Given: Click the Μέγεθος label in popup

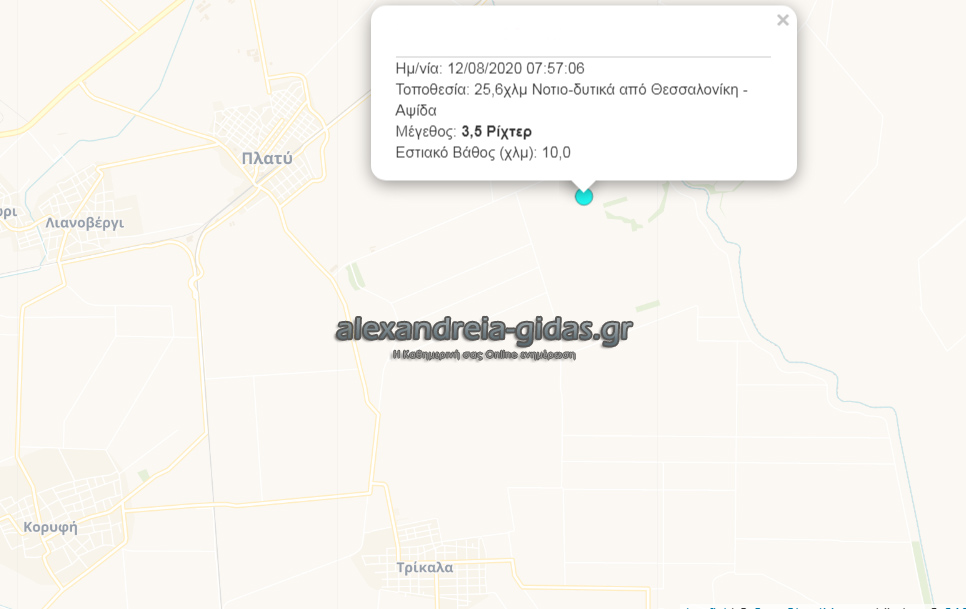Looking at the screenshot, I should click(426, 131).
